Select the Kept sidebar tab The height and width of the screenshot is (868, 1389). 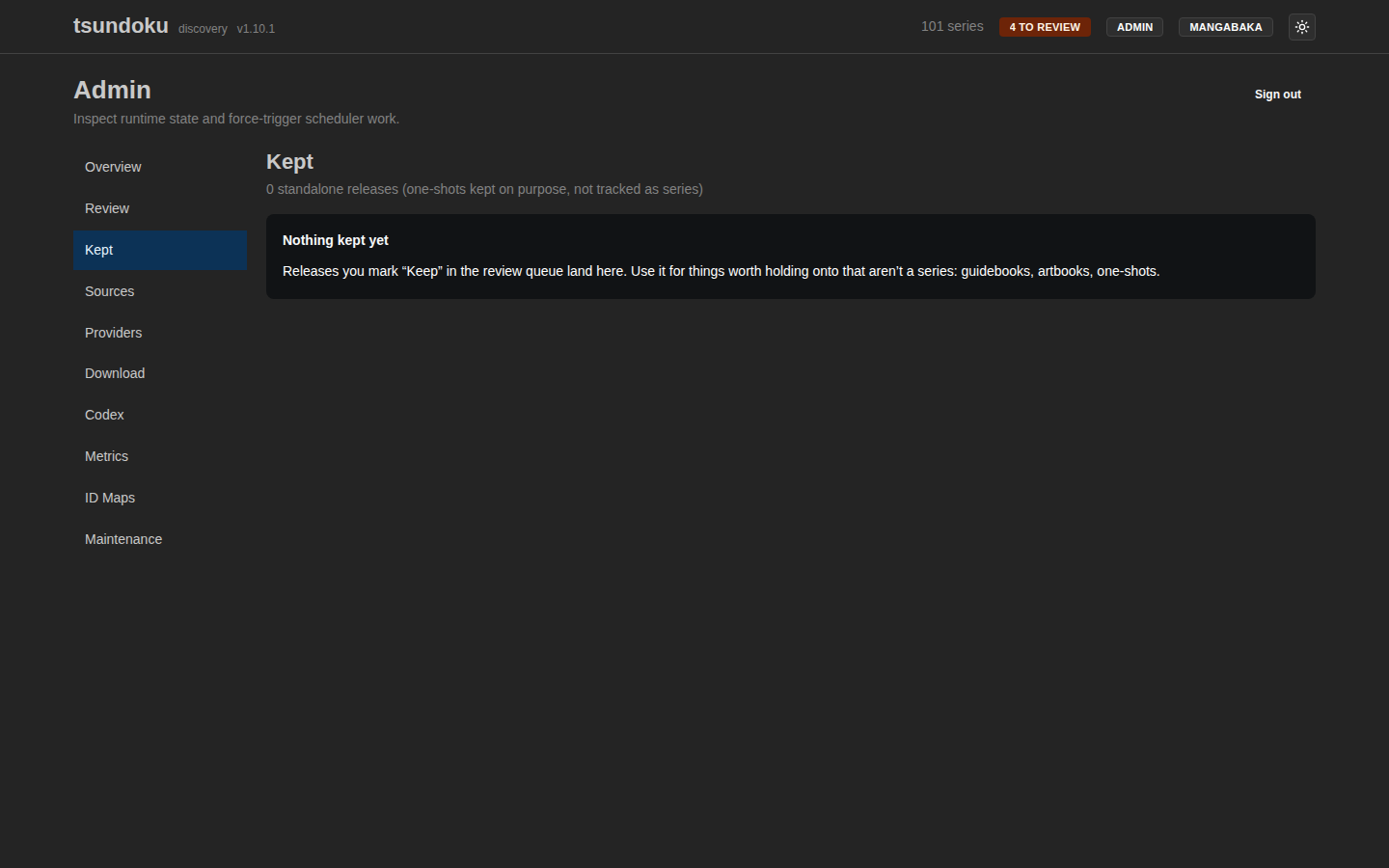[160, 250]
